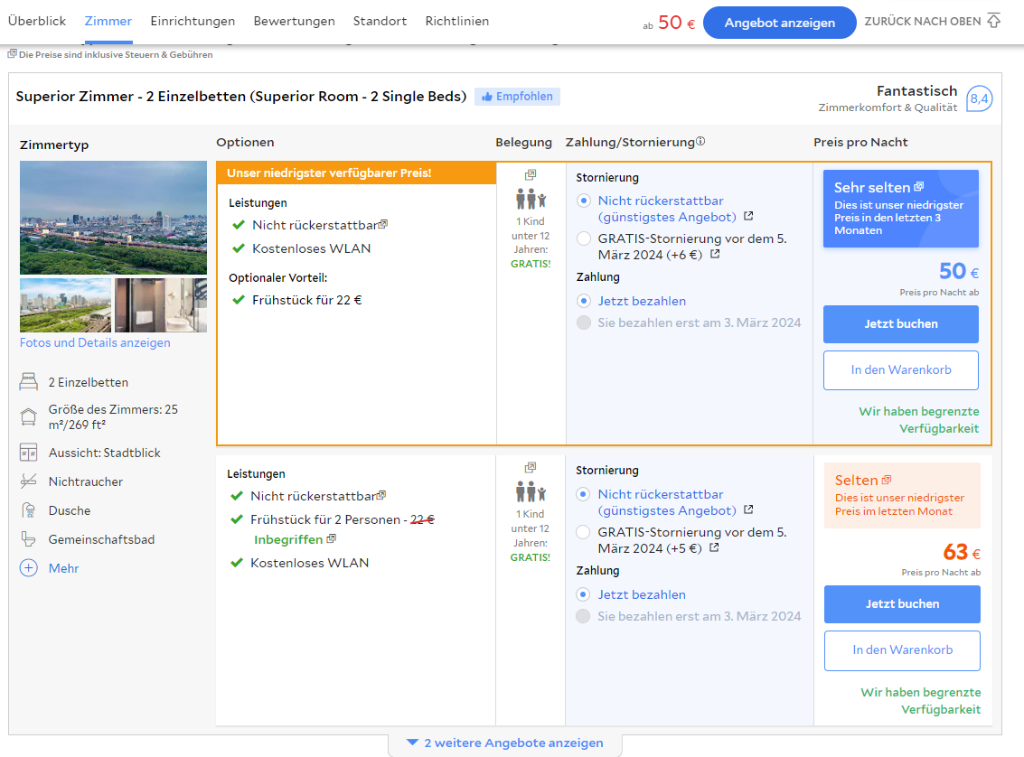Click the info icon beside Zahlung/Stornierung
This screenshot has height=757, width=1024.
(701, 141)
